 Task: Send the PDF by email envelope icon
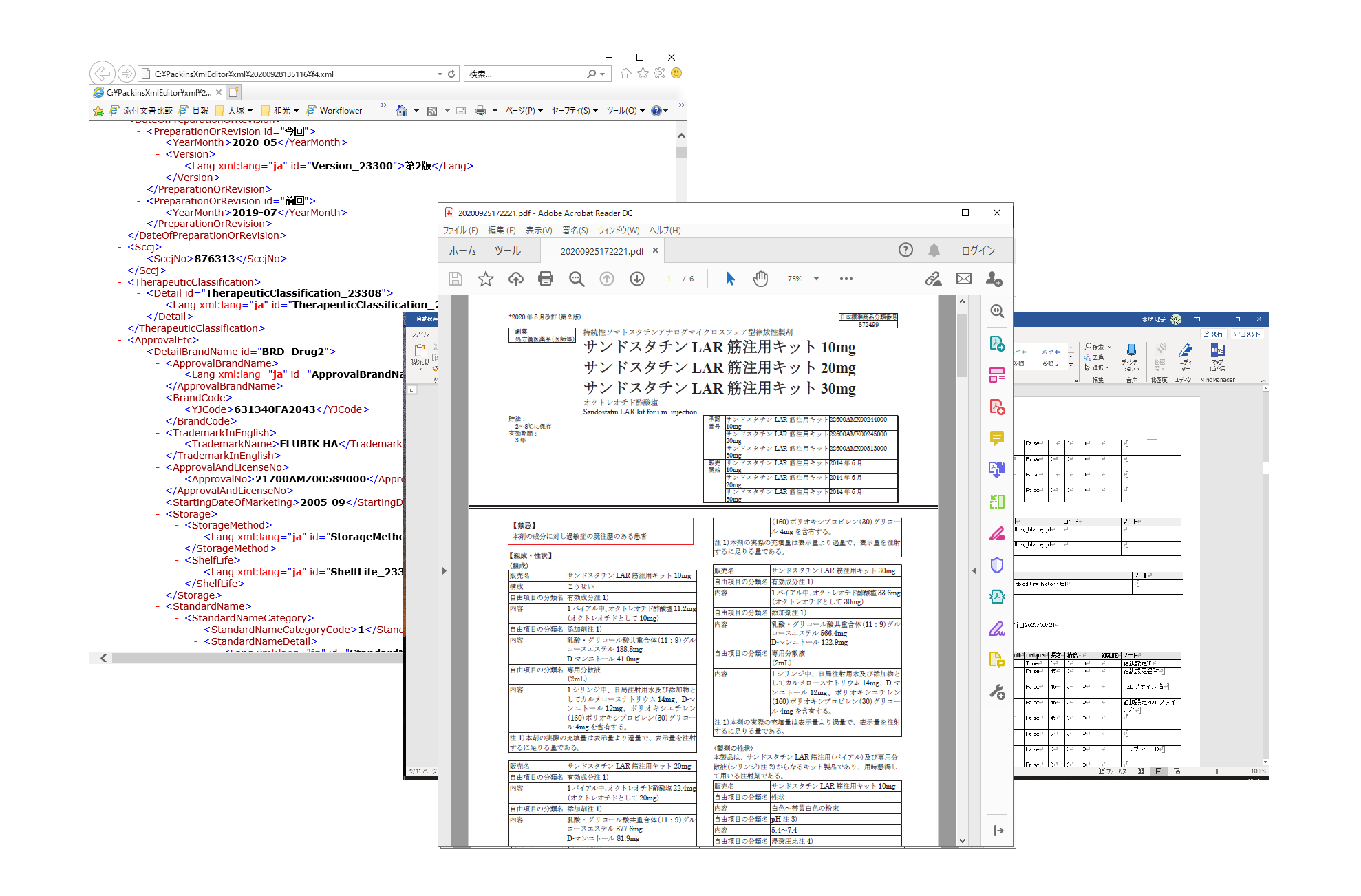click(x=964, y=279)
